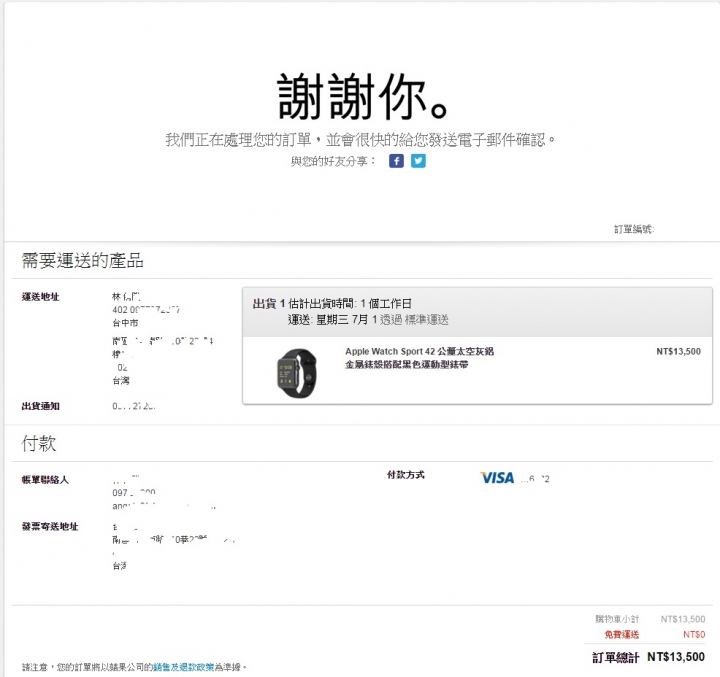
Task: Click the VISA payment logo
Action: point(497,478)
